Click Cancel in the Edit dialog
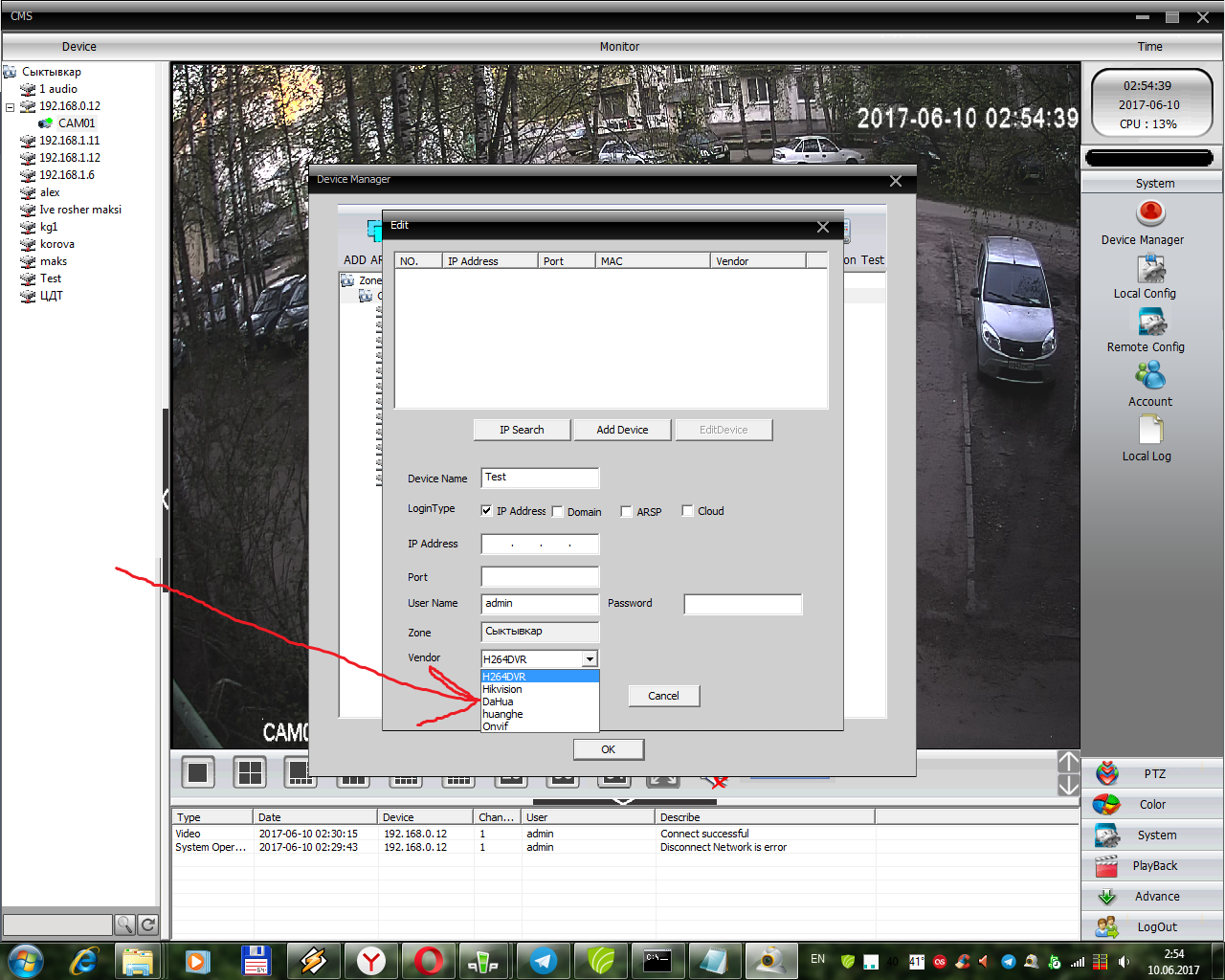 [663, 696]
